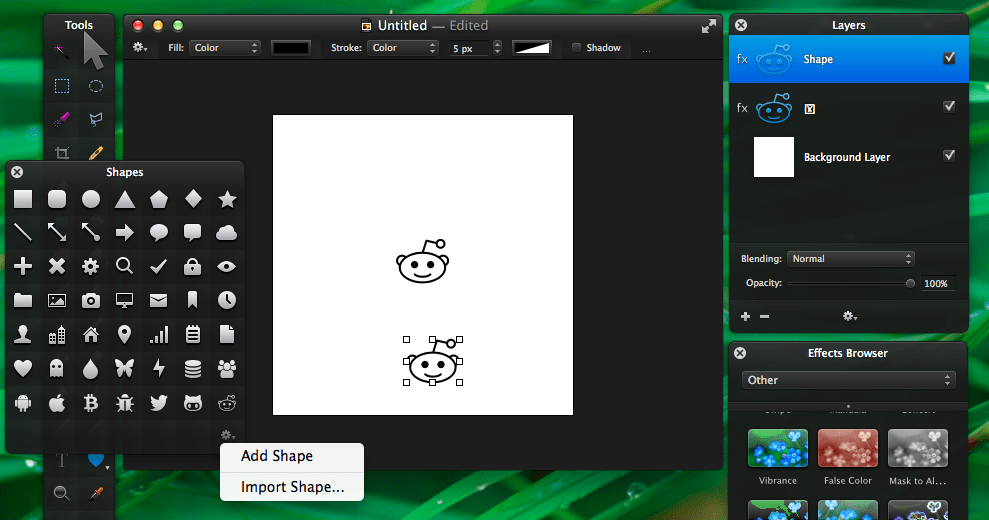Pick the home house shape

click(91, 334)
